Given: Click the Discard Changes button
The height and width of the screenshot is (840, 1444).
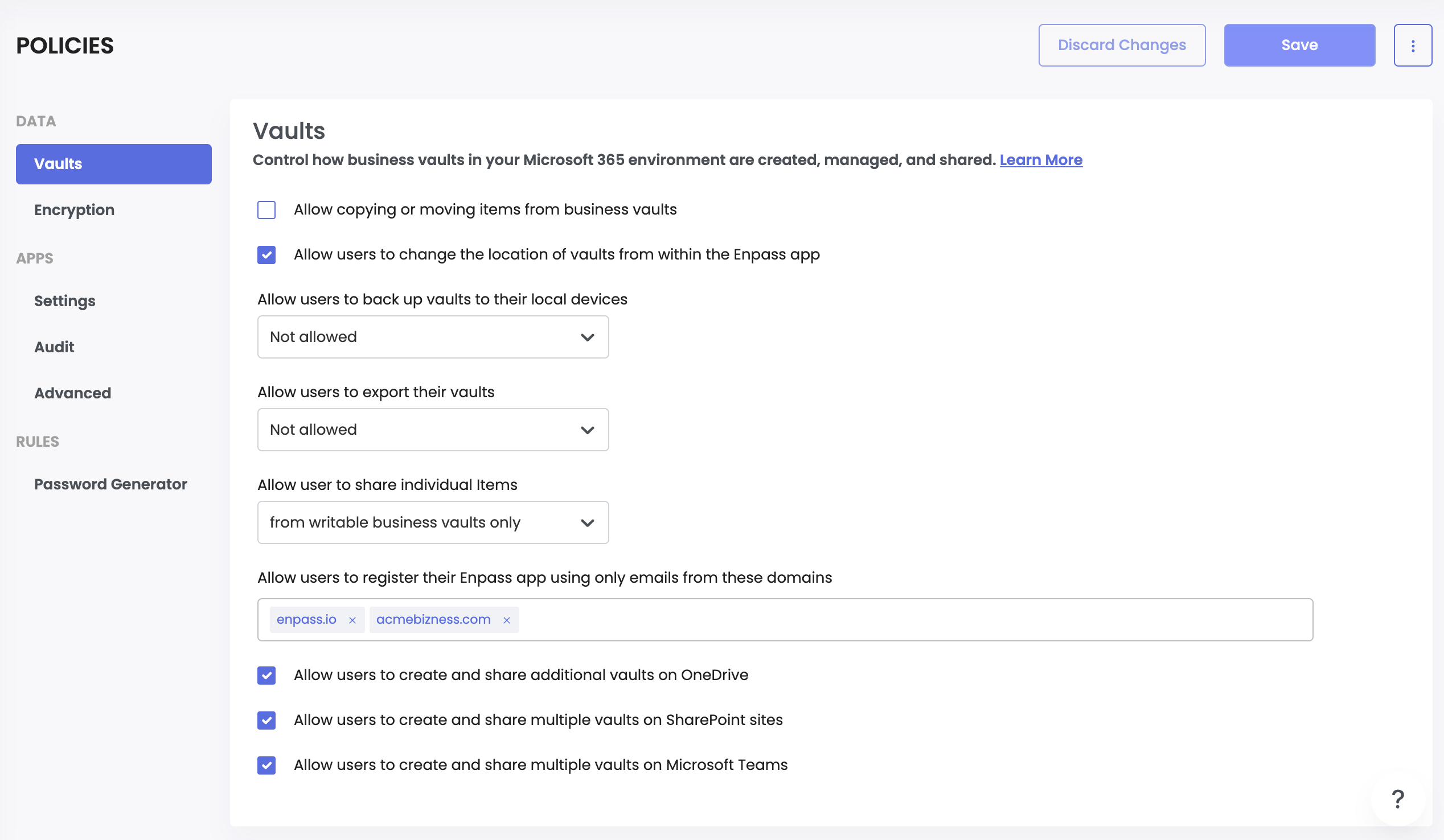Looking at the screenshot, I should point(1121,44).
